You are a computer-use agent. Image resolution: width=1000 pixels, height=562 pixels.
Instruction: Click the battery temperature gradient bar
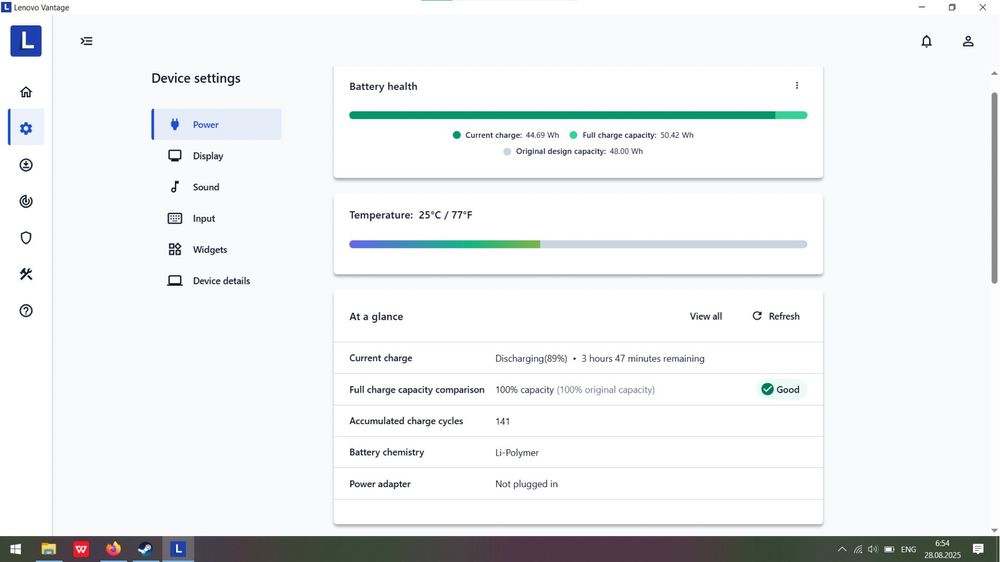coord(578,244)
